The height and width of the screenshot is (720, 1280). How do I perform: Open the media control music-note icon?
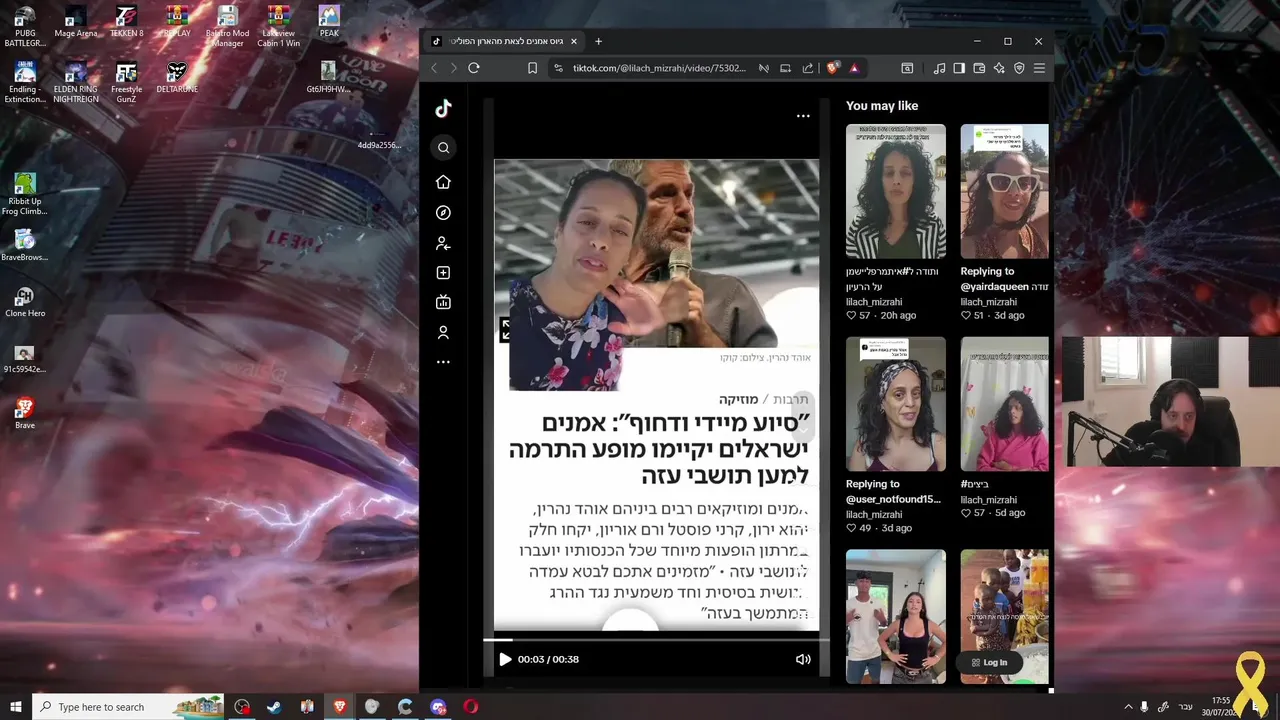point(939,68)
